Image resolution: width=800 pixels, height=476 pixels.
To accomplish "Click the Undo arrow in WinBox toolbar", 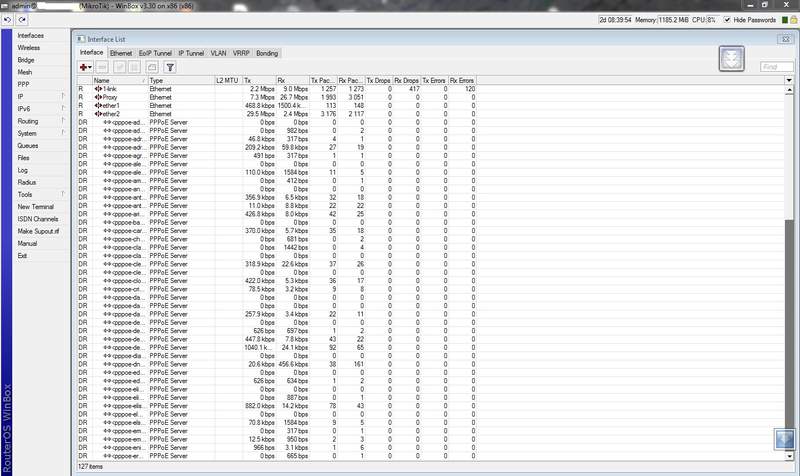I will 7,20.
